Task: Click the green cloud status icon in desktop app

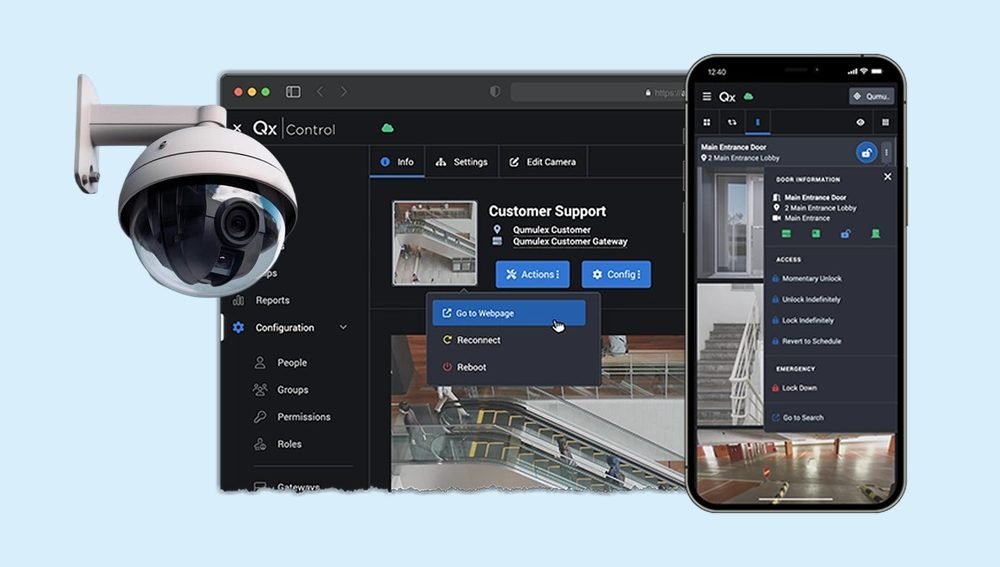Action: [387, 128]
